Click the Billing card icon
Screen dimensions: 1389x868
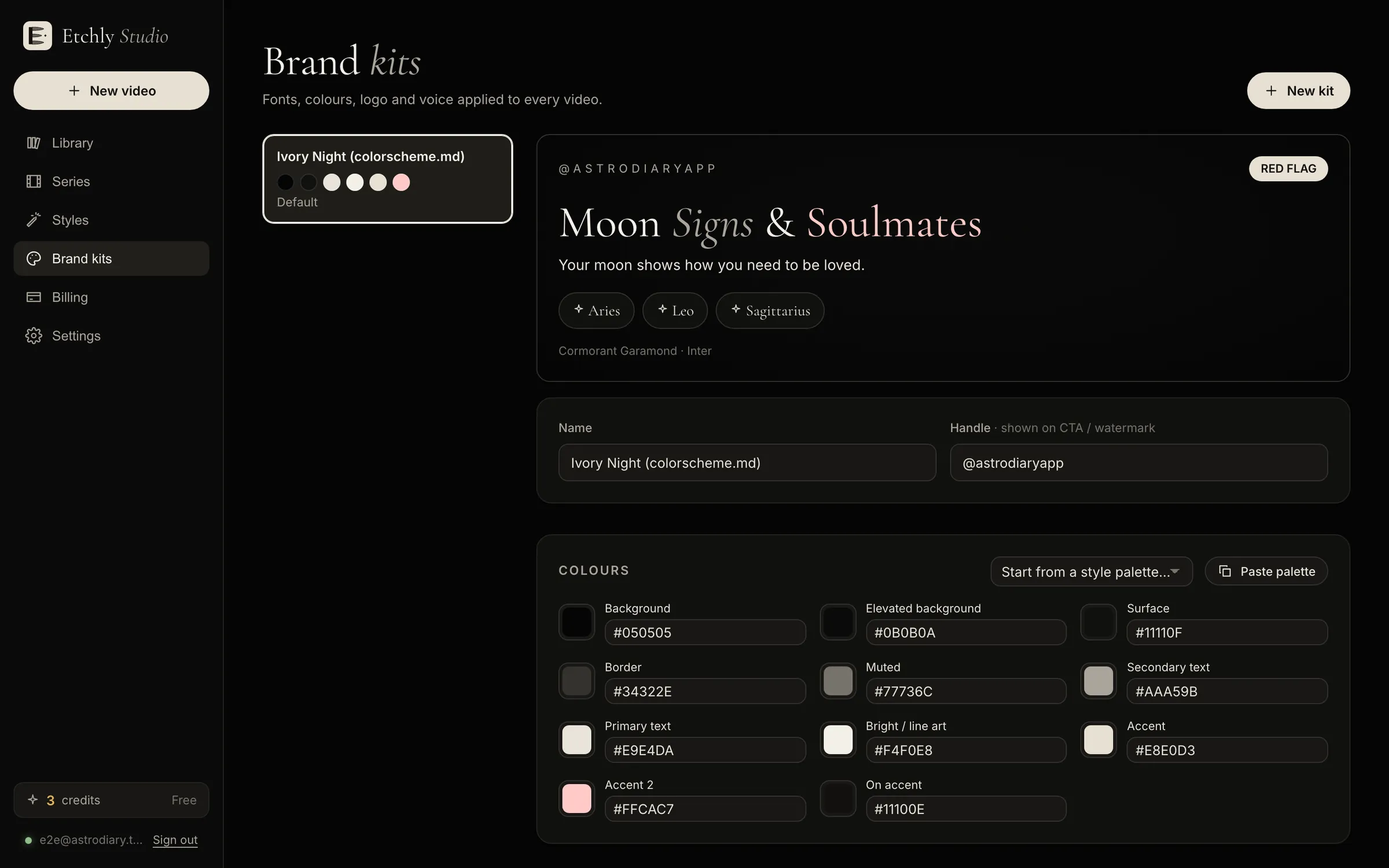(x=34, y=297)
